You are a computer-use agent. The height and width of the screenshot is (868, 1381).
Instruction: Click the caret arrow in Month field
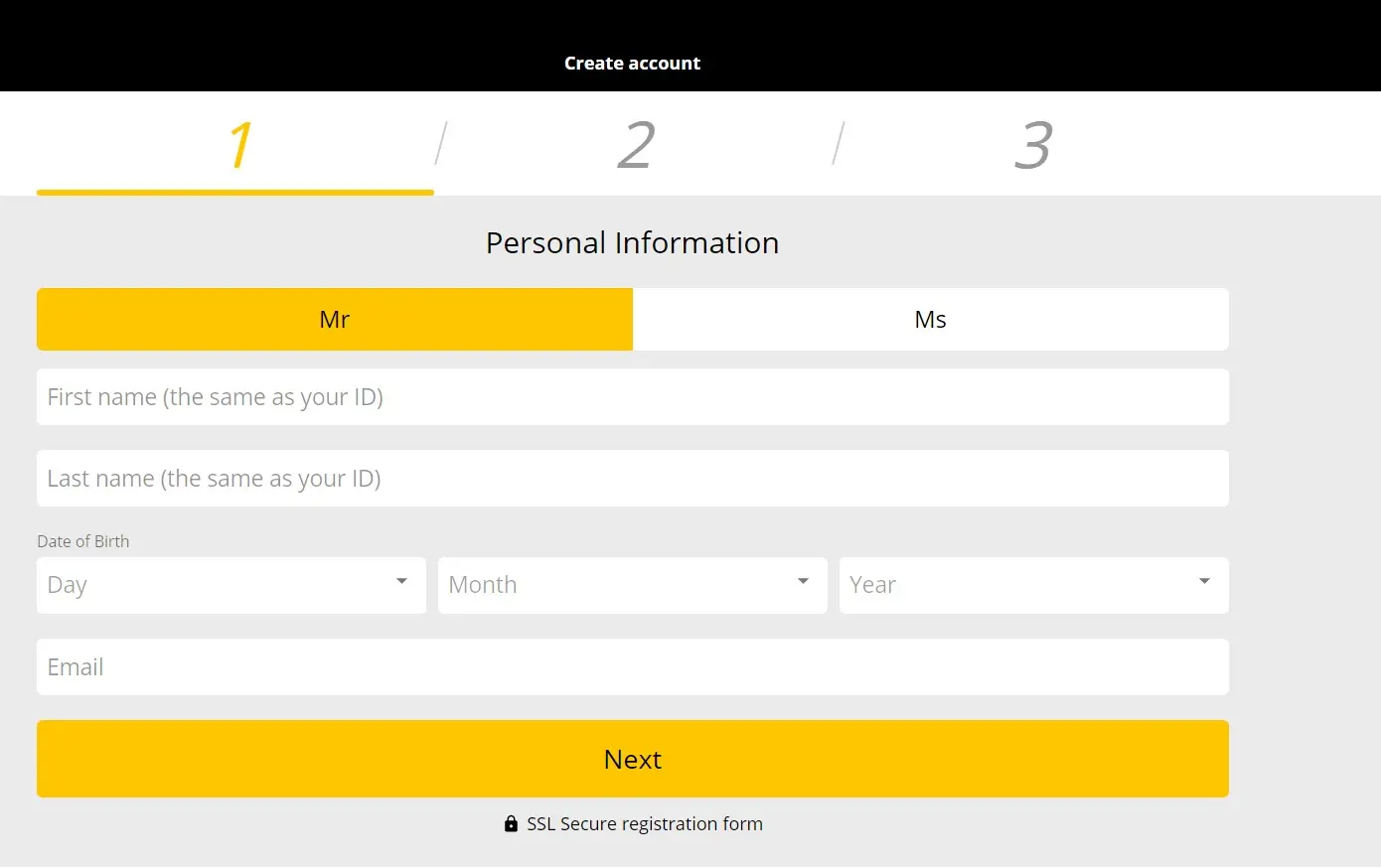(x=803, y=582)
